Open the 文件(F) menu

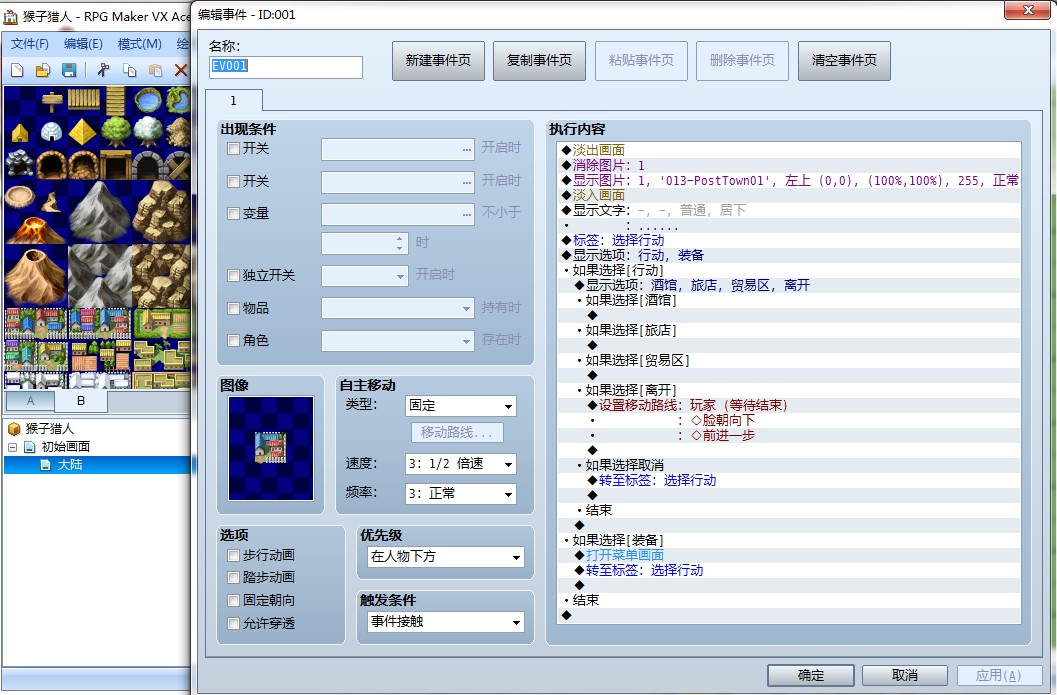point(30,44)
